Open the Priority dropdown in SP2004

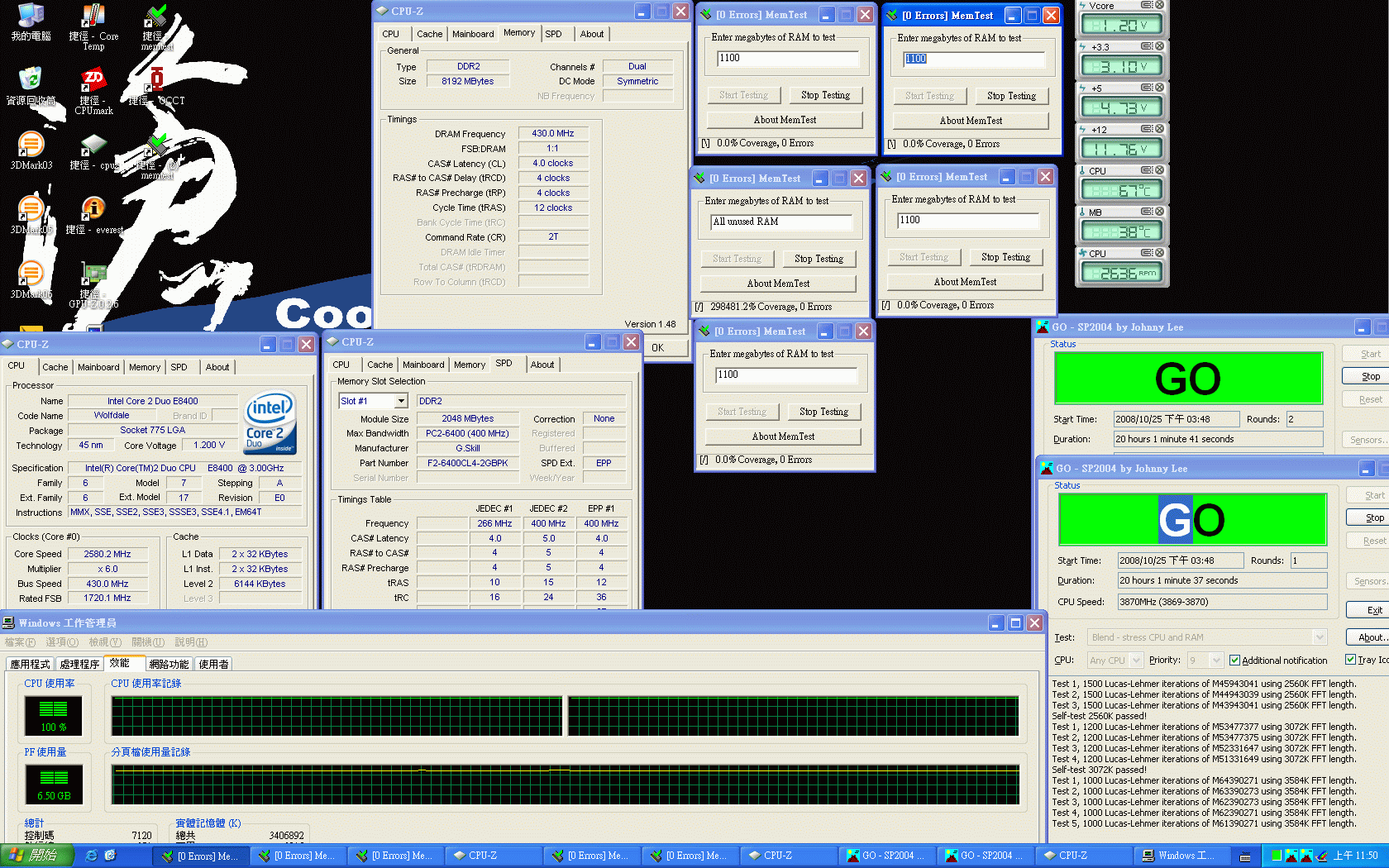click(1215, 661)
